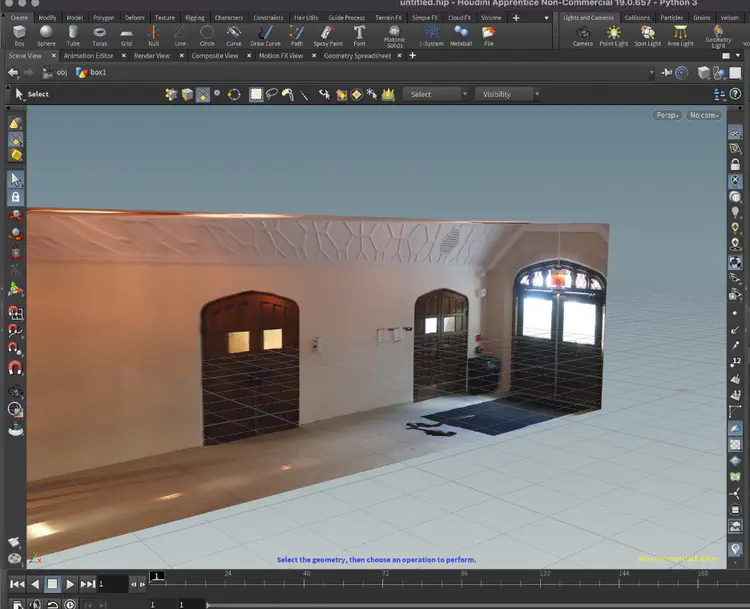Select the Tube shelf tool
The height and width of the screenshot is (609, 750).
tap(73, 35)
